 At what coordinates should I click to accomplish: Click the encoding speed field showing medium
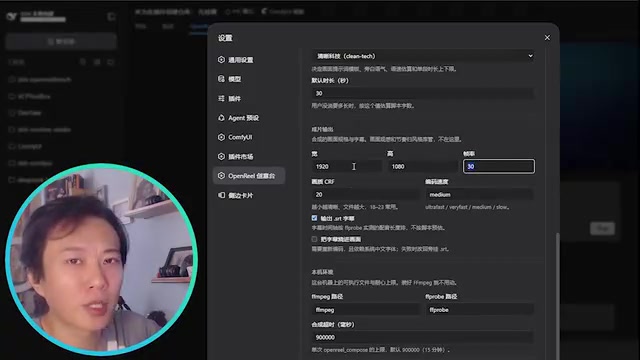(x=479, y=194)
